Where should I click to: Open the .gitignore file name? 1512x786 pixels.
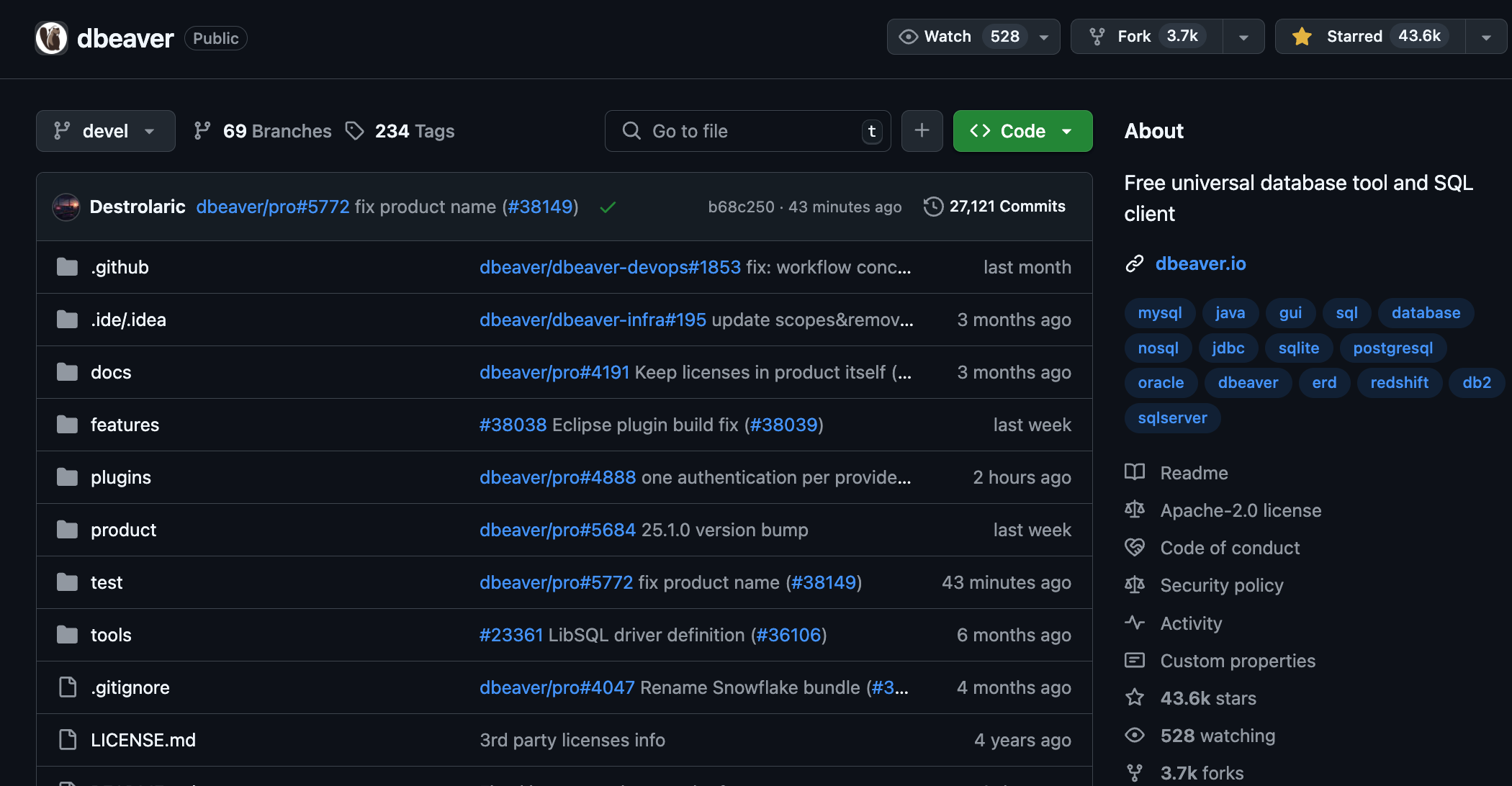[130, 687]
